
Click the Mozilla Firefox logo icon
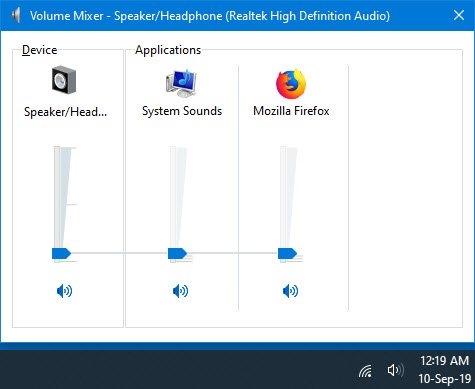(x=291, y=84)
